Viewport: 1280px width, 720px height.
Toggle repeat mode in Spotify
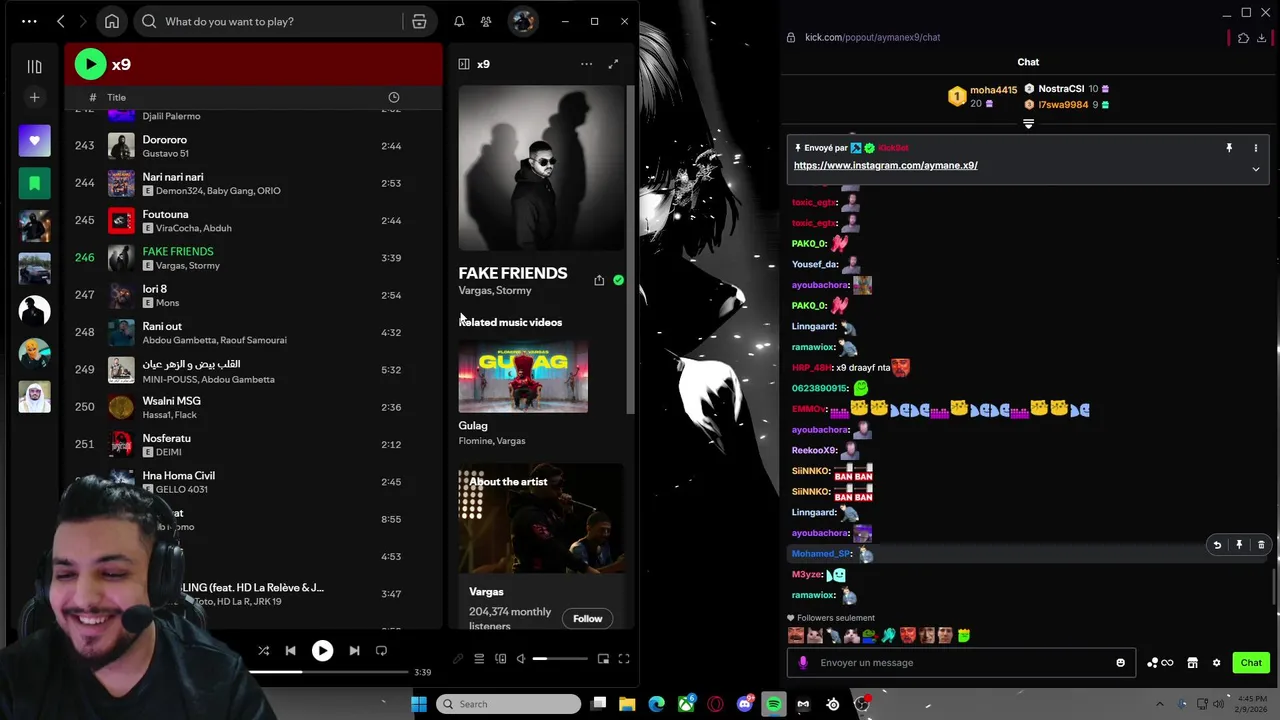(x=381, y=650)
